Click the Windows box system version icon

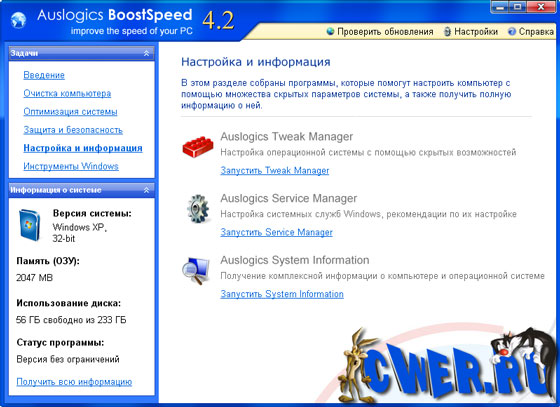pyautogui.click(x=30, y=225)
